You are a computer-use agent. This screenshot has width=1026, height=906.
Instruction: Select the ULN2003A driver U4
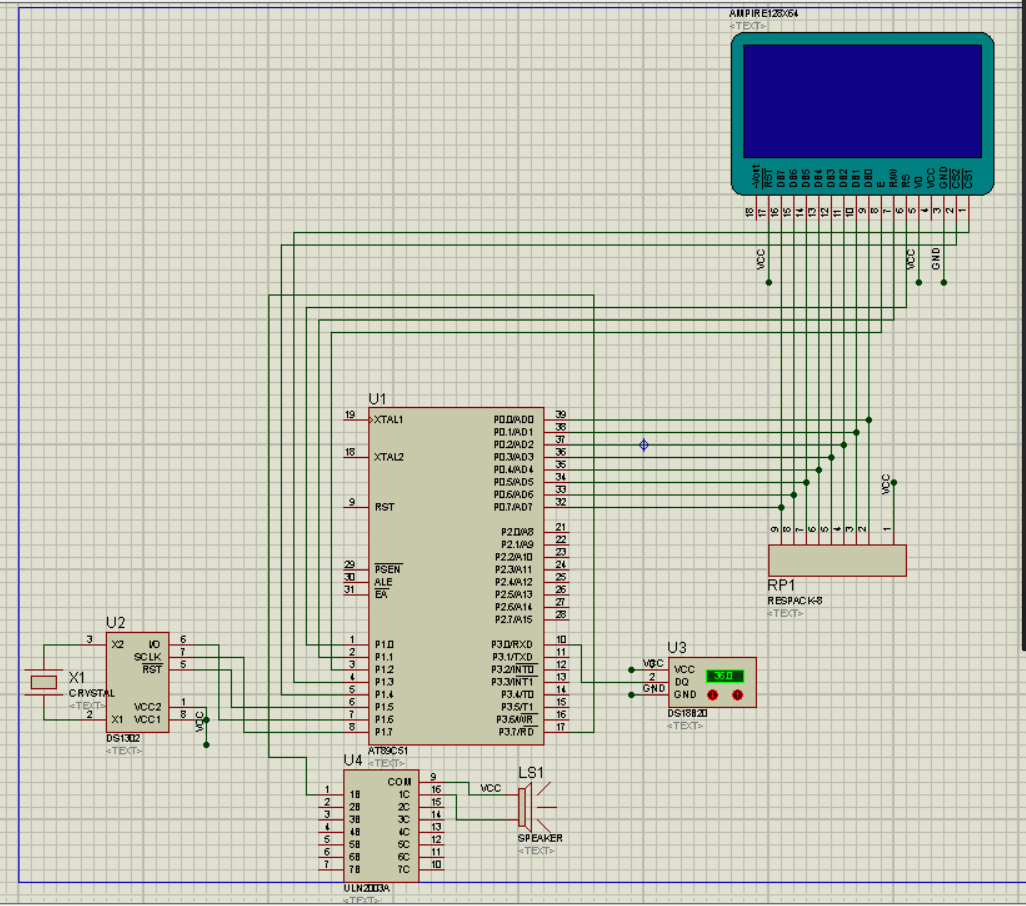381,826
